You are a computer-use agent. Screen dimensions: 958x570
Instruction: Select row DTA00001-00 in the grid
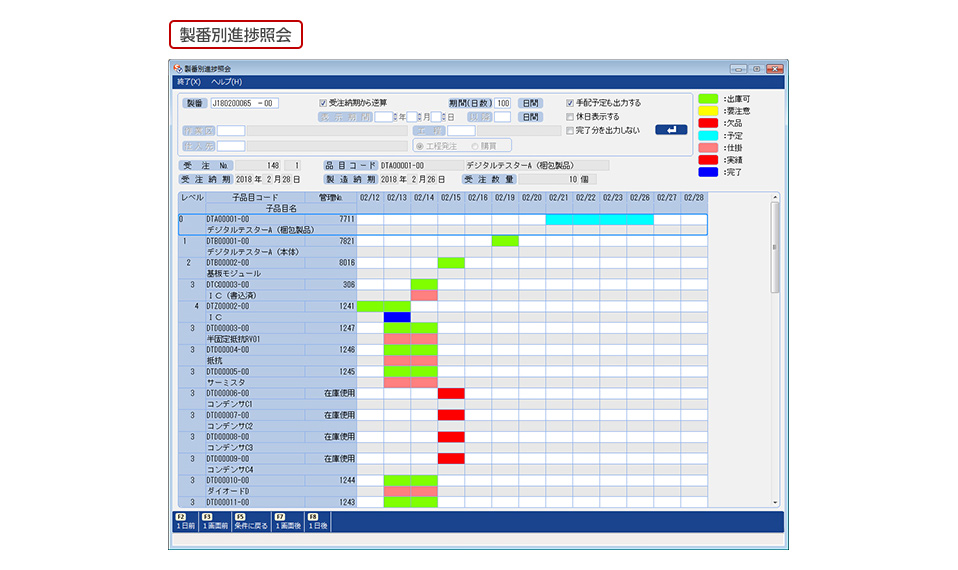coord(442,224)
